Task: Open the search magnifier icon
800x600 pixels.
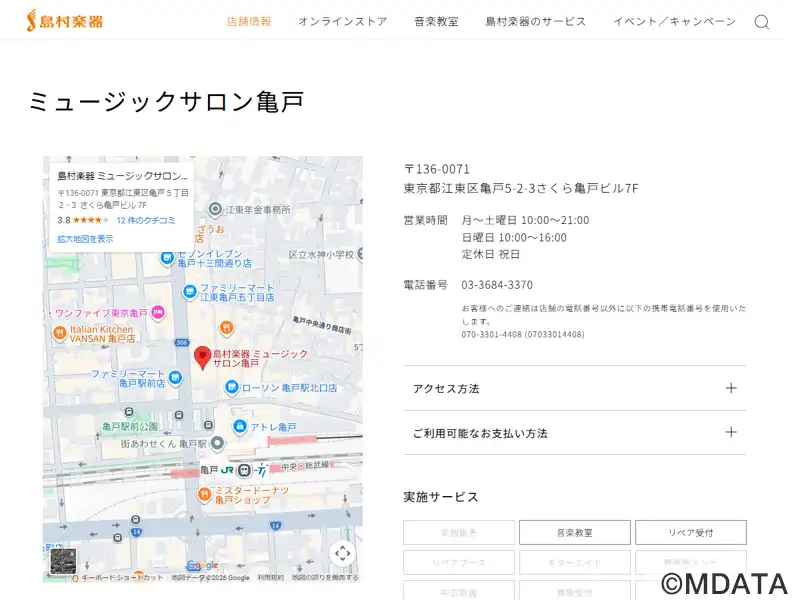Action: (762, 22)
